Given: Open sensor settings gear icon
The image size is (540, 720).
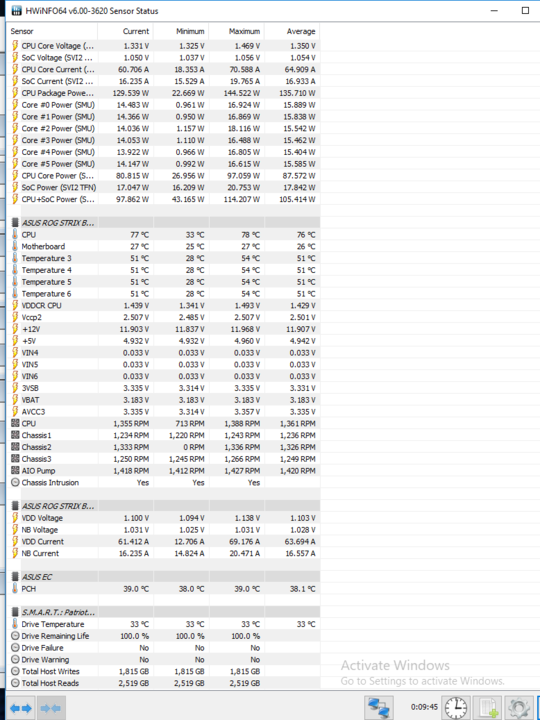Looking at the screenshot, I should pos(519,708).
